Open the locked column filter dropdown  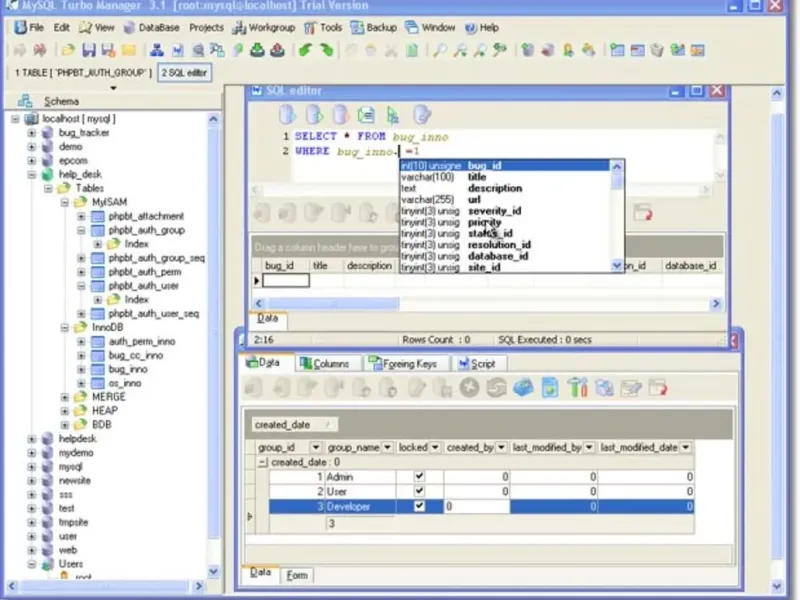pyautogui.click(x=435, y=447)
